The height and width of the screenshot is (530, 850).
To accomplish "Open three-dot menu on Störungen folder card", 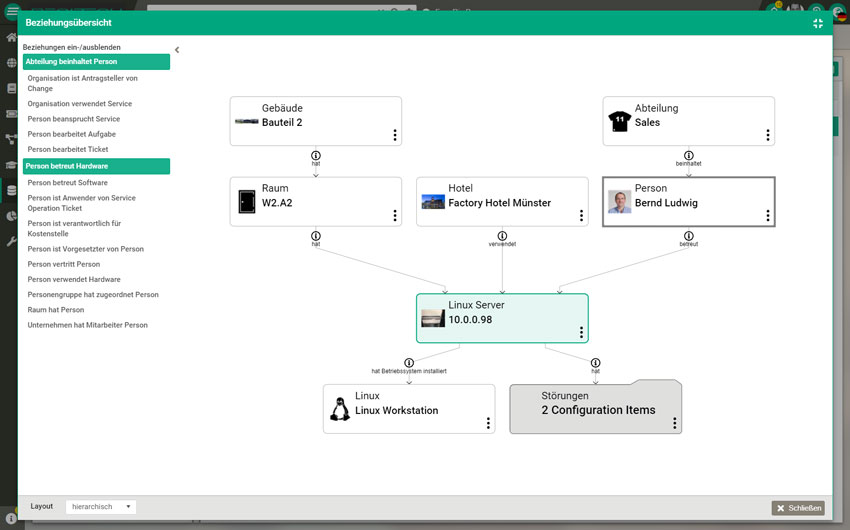I will (x=674, y=423).
